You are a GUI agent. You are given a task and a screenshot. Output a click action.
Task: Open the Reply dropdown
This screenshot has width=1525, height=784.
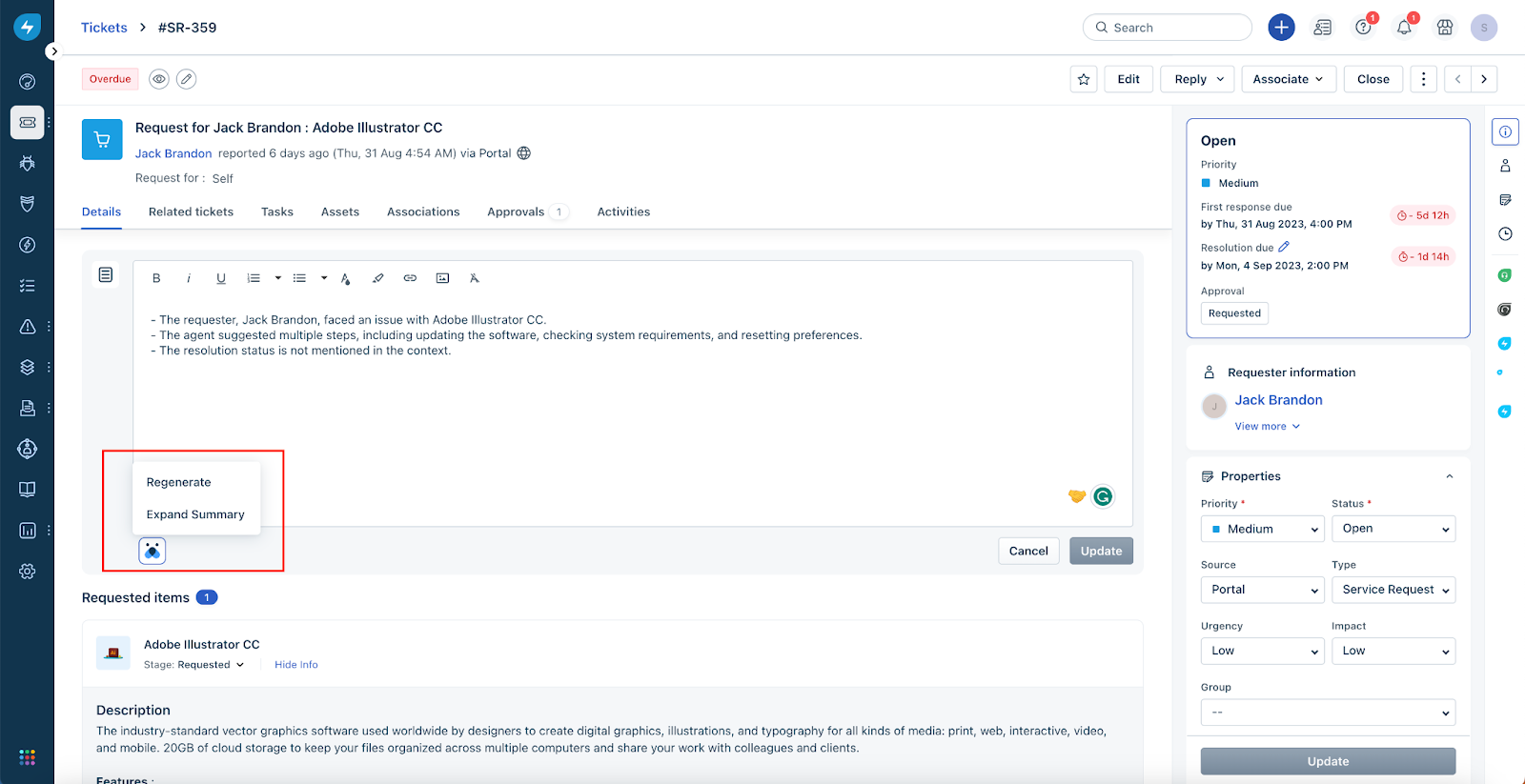pos(1198,79)
